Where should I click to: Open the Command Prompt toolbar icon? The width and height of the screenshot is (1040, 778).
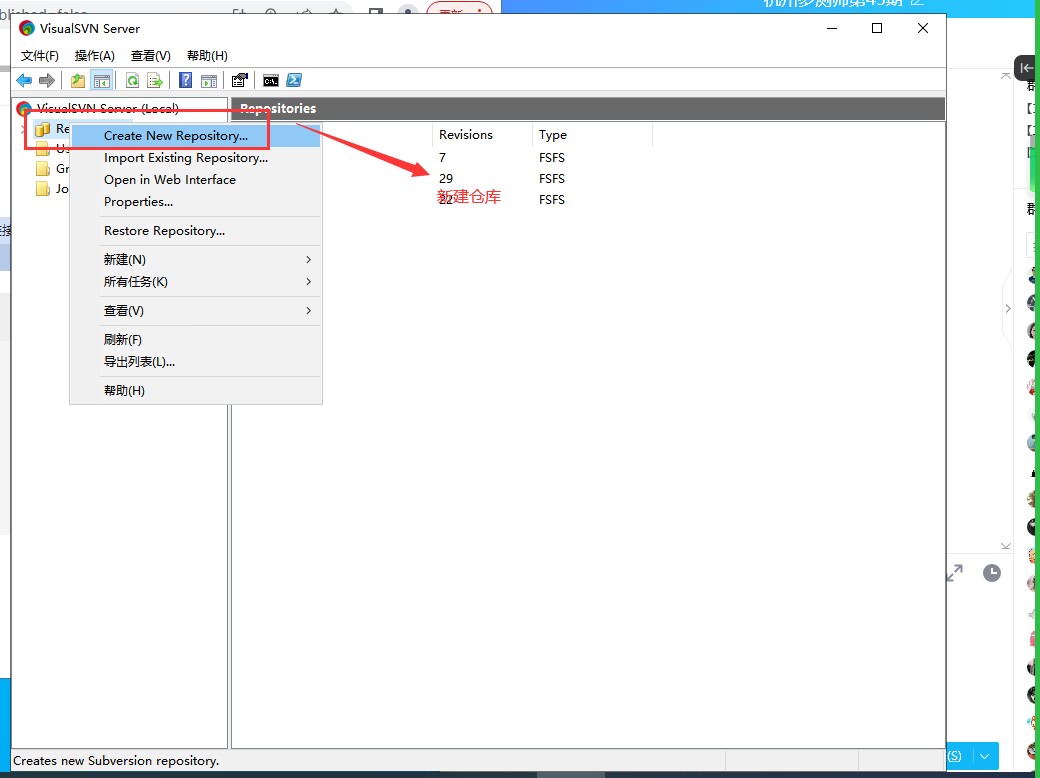[271, 80]
